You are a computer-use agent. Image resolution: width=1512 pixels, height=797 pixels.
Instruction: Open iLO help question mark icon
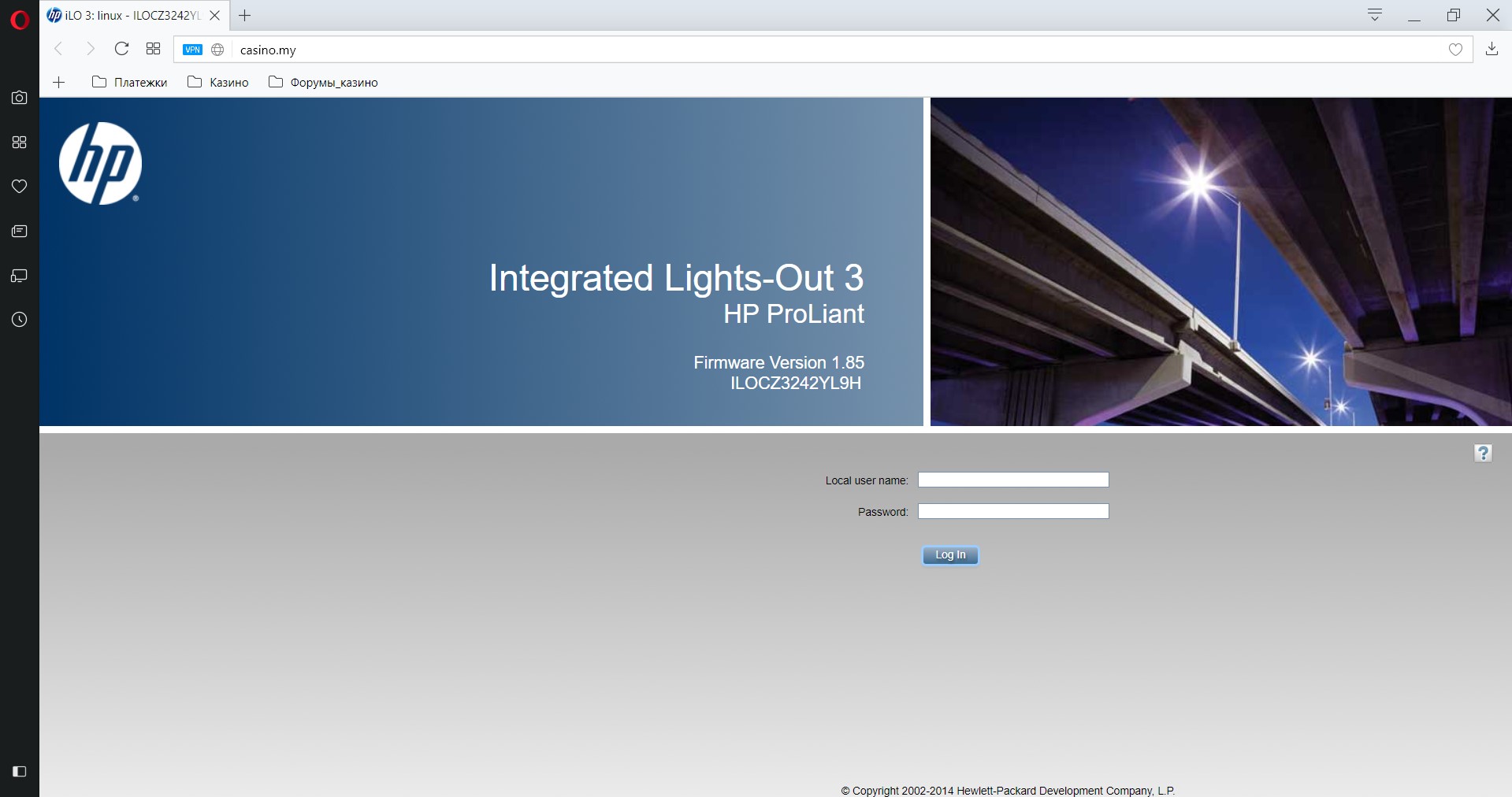pos(1483,453)
